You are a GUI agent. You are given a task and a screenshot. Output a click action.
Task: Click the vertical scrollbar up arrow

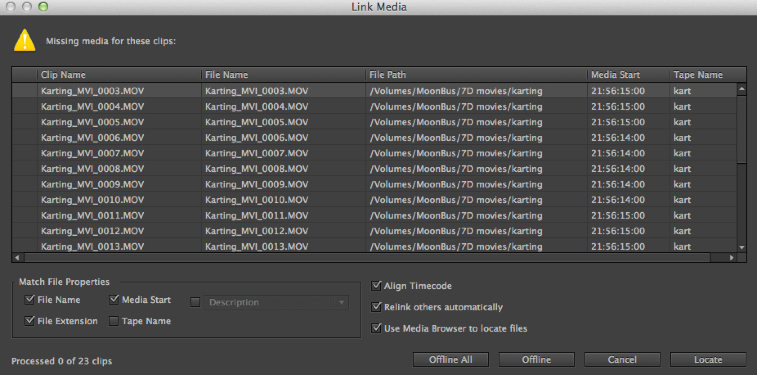pos(742,89)
